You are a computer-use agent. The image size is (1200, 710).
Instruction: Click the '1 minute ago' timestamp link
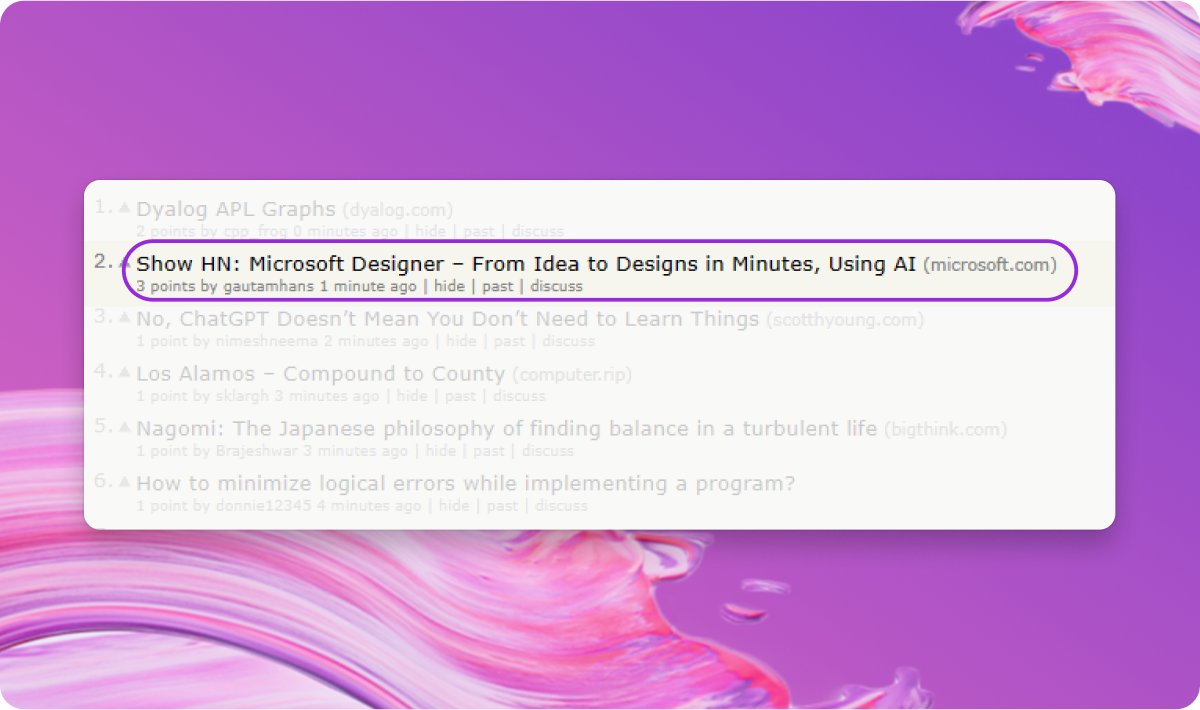point(368,286)
